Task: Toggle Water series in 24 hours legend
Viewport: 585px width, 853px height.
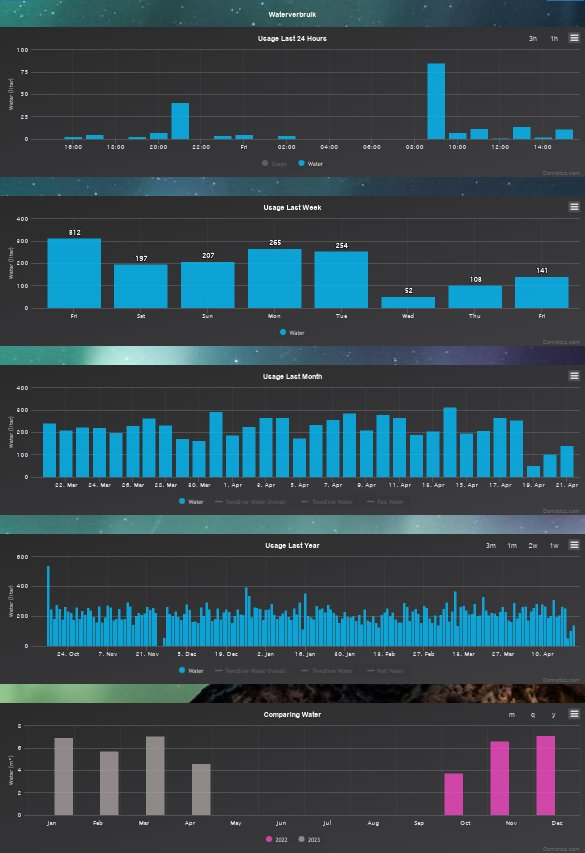Action: click(311, 164)
